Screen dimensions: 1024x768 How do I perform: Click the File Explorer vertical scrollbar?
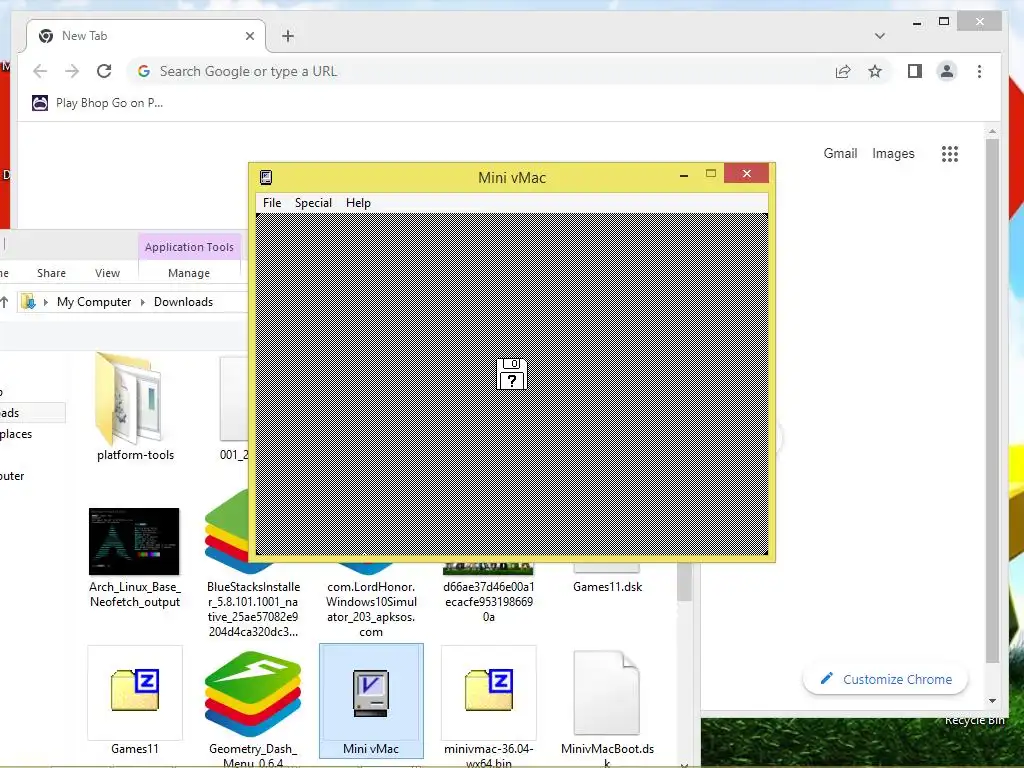click(684, 581)
